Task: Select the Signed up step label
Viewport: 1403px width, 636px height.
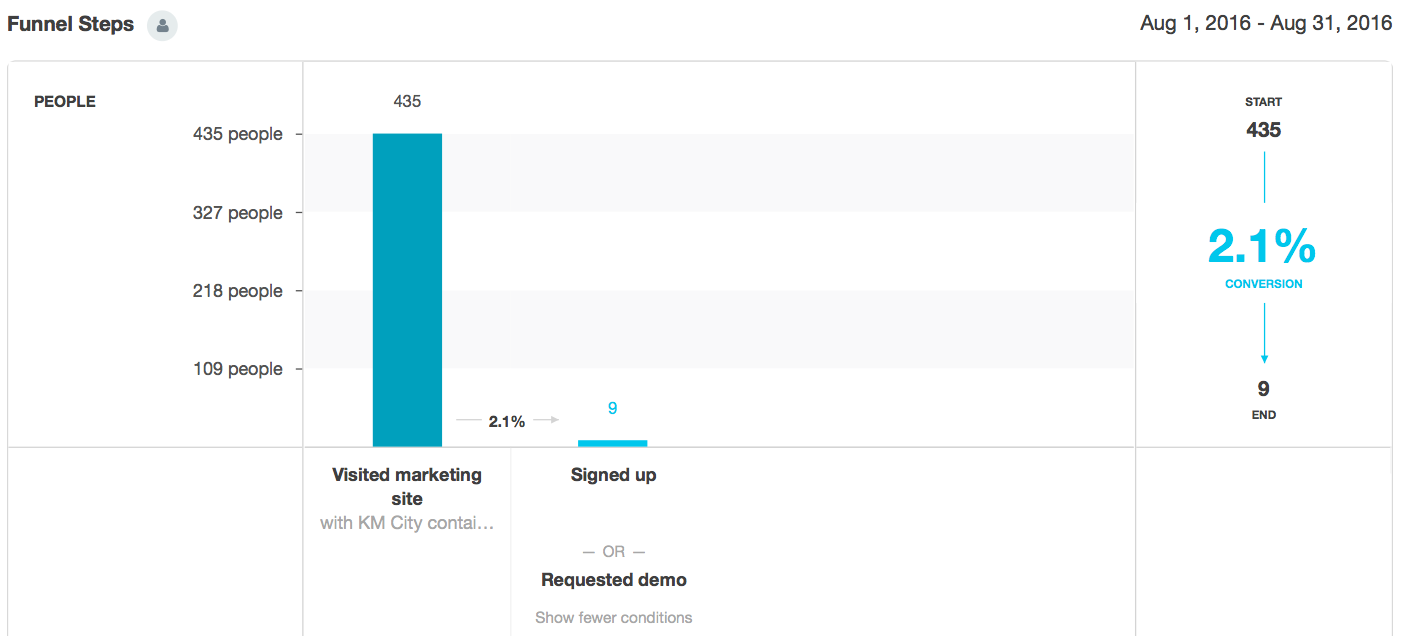Action: [613, 475]
